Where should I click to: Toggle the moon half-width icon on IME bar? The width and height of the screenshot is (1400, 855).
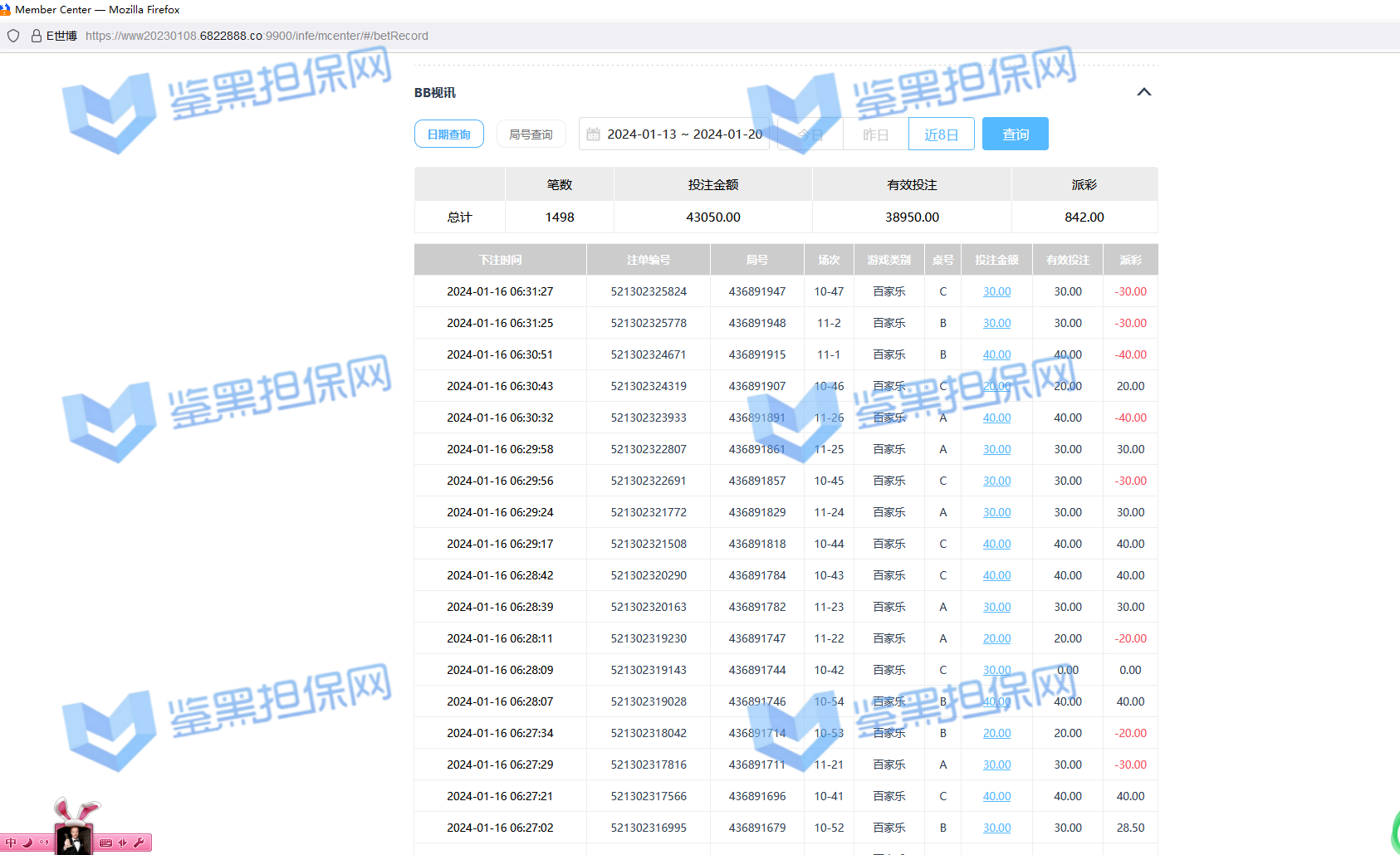point(27,843)
